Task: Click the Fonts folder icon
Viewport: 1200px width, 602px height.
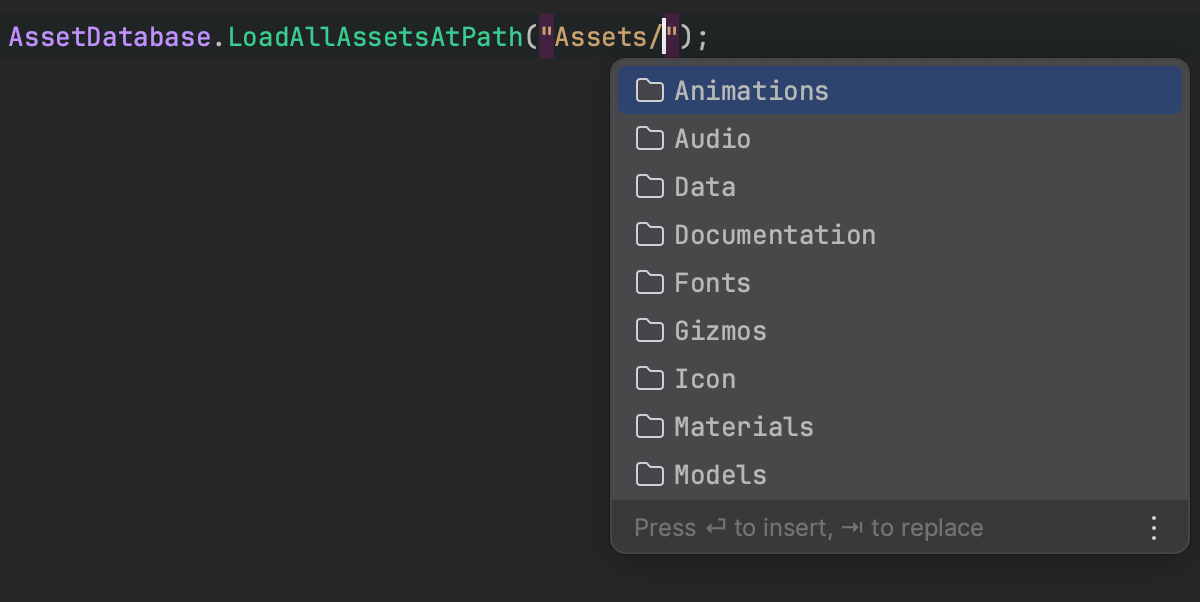Action: click(650, 283)
